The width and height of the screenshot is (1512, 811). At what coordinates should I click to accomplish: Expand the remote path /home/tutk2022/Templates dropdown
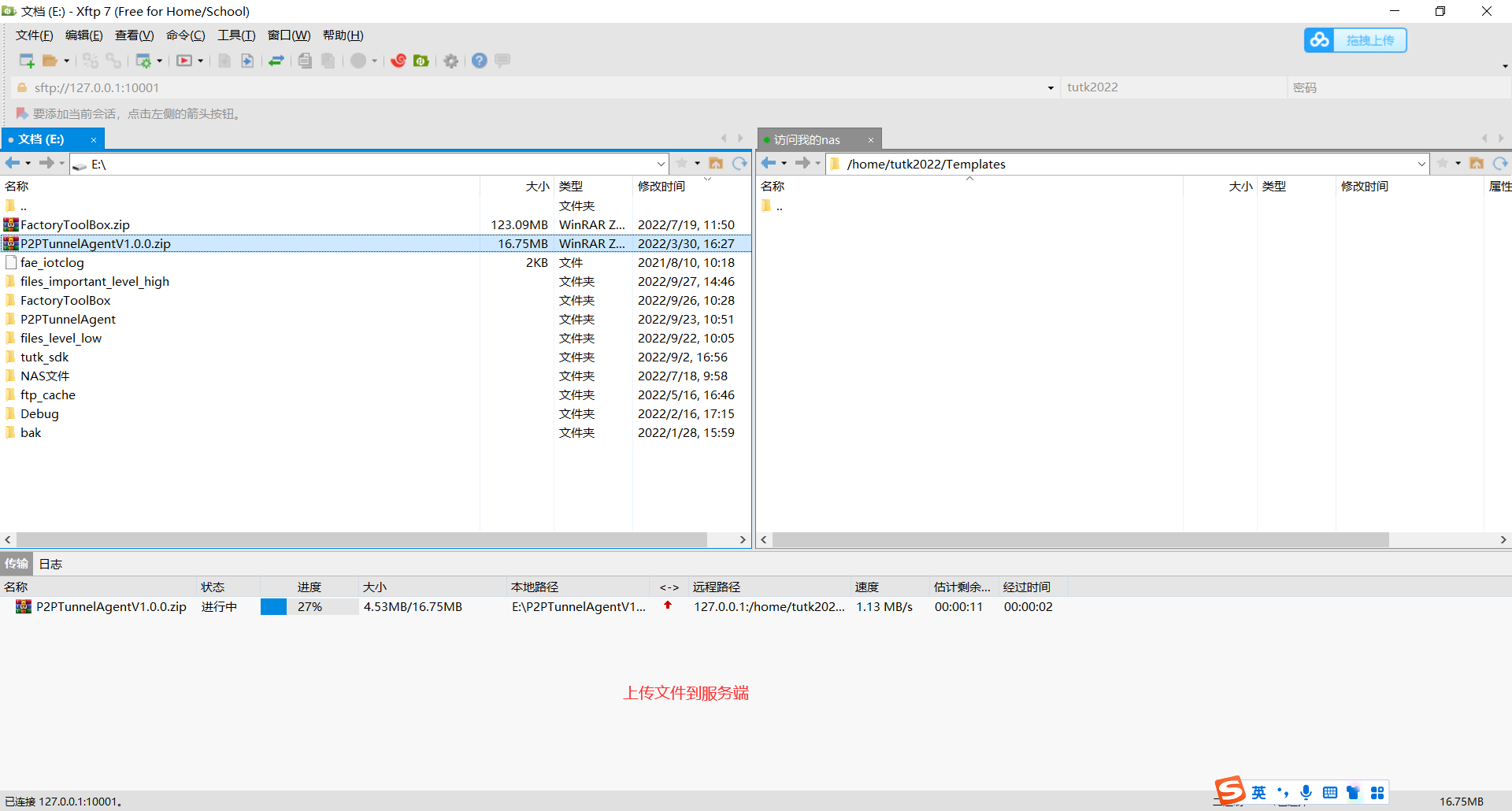pyautogui.click(x=1421, y=164)
